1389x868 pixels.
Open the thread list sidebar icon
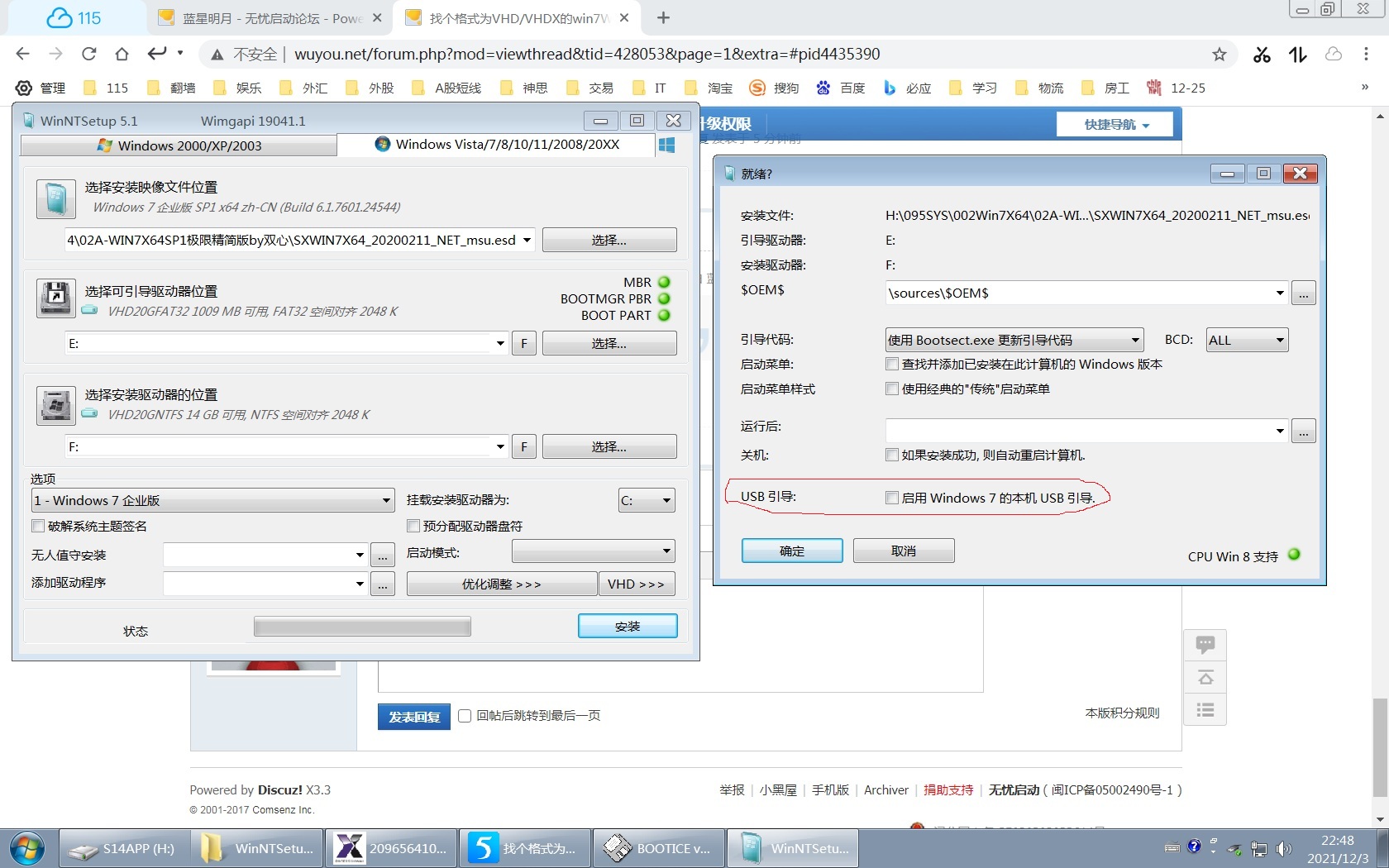tap(1205, 710)
